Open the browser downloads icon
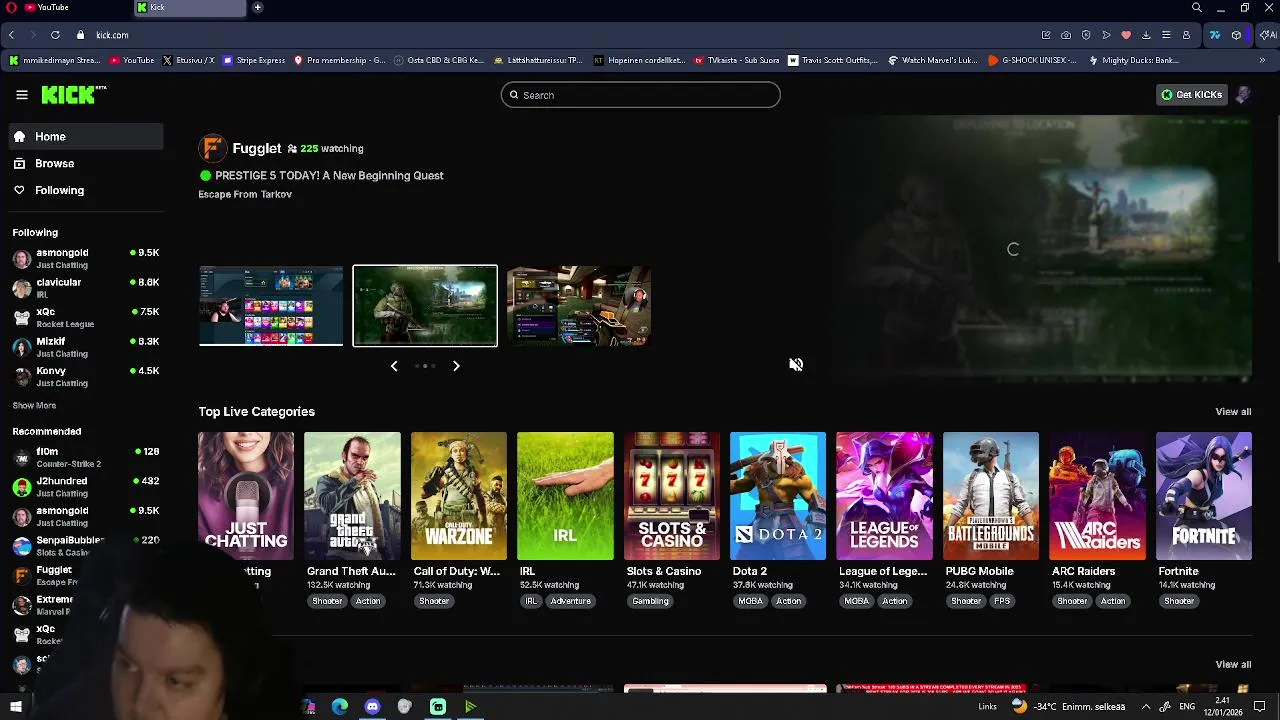 click(1146, 35)
